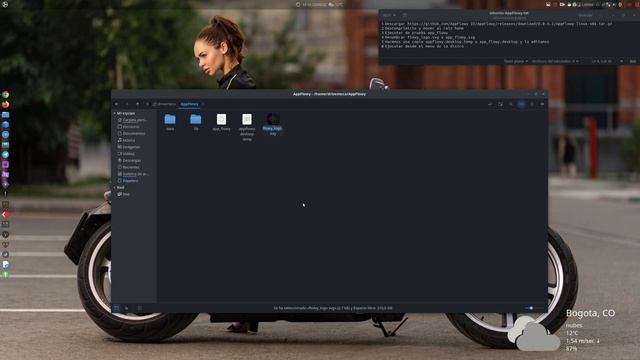Select the drivemeca breadcrumb button
The image size is (640, 360).
coord(164,104)
